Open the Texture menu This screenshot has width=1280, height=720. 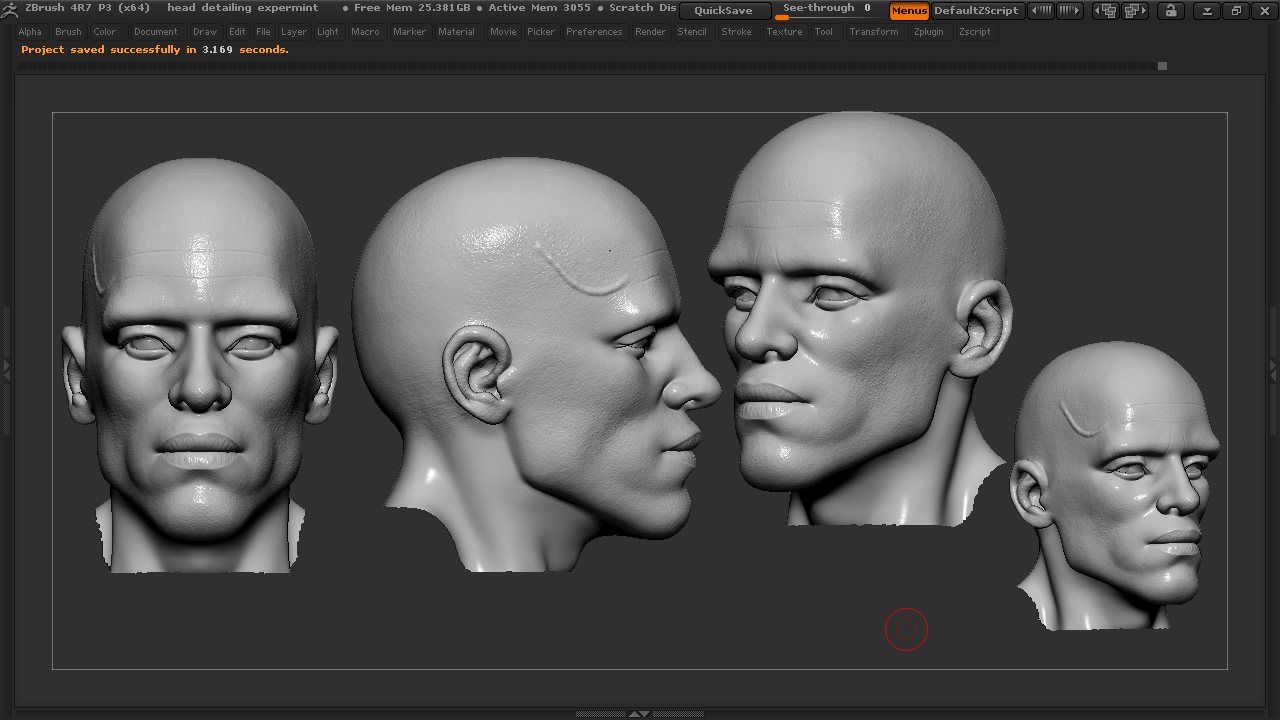(784, 32)
